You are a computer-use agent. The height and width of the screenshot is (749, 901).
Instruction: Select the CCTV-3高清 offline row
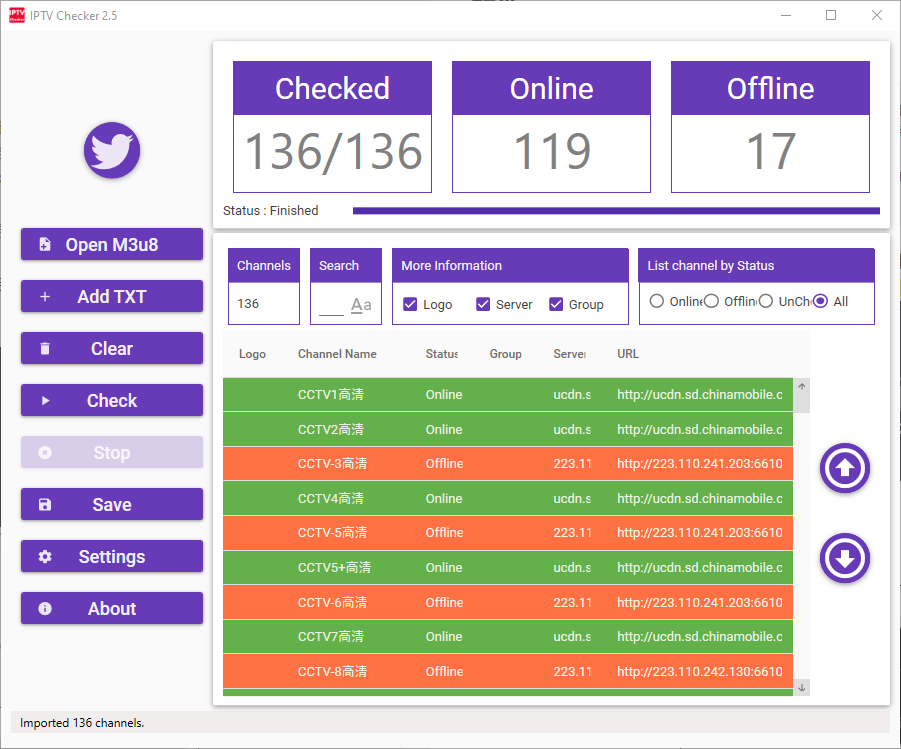[x=508, y=464]
